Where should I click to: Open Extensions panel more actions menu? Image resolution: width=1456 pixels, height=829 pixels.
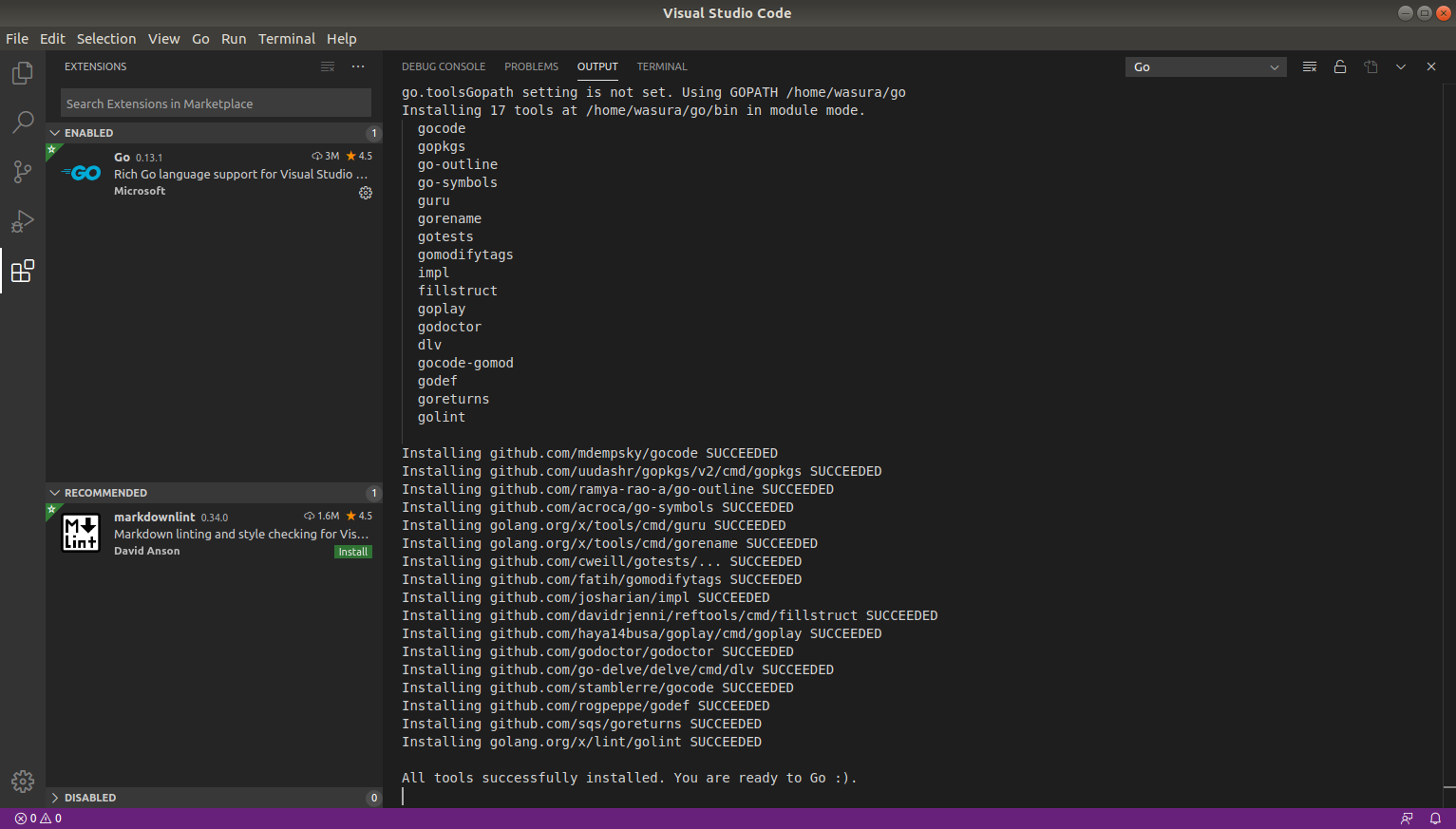(x=358, y=66)
